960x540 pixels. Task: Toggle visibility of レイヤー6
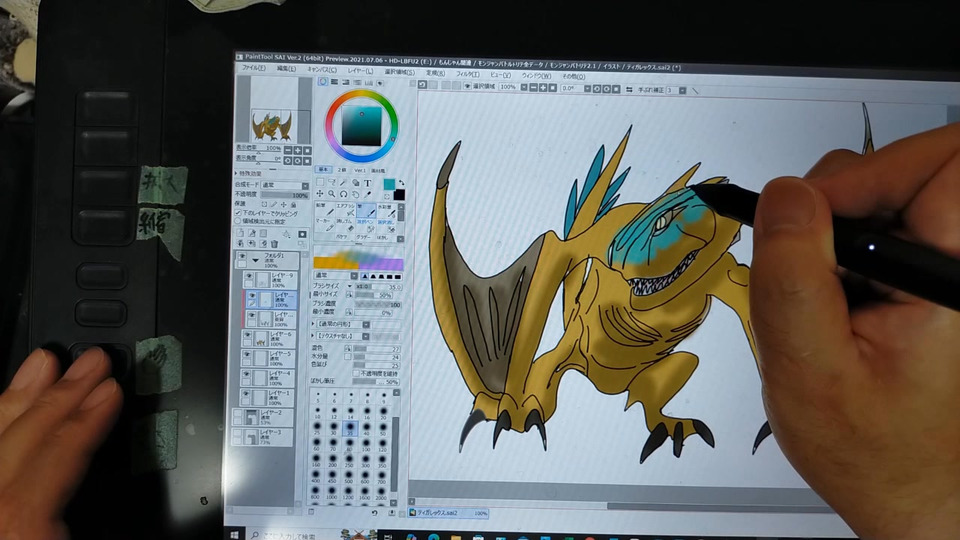point(247,334)
